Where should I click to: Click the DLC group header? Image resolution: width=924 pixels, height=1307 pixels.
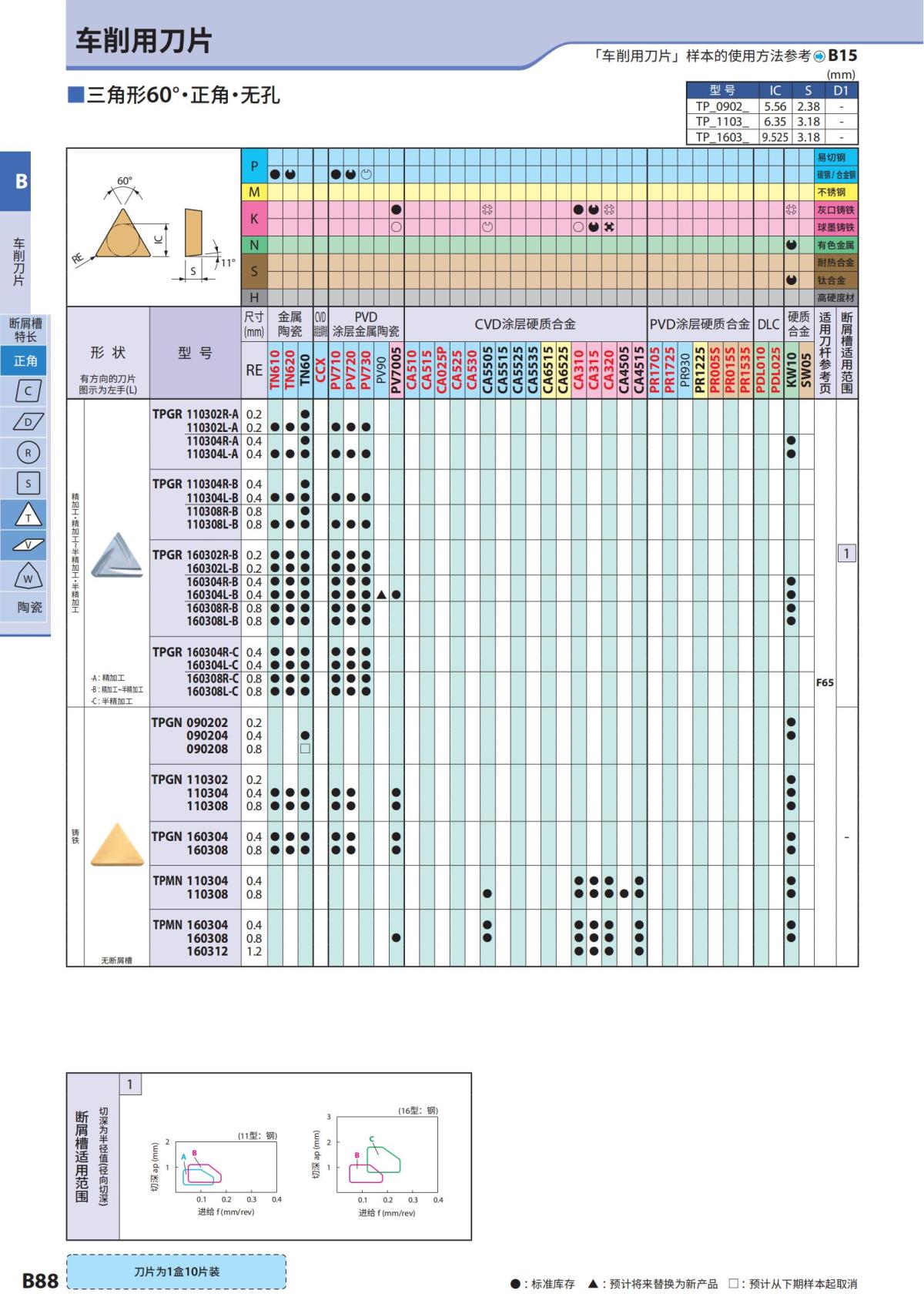click(768, 324)
